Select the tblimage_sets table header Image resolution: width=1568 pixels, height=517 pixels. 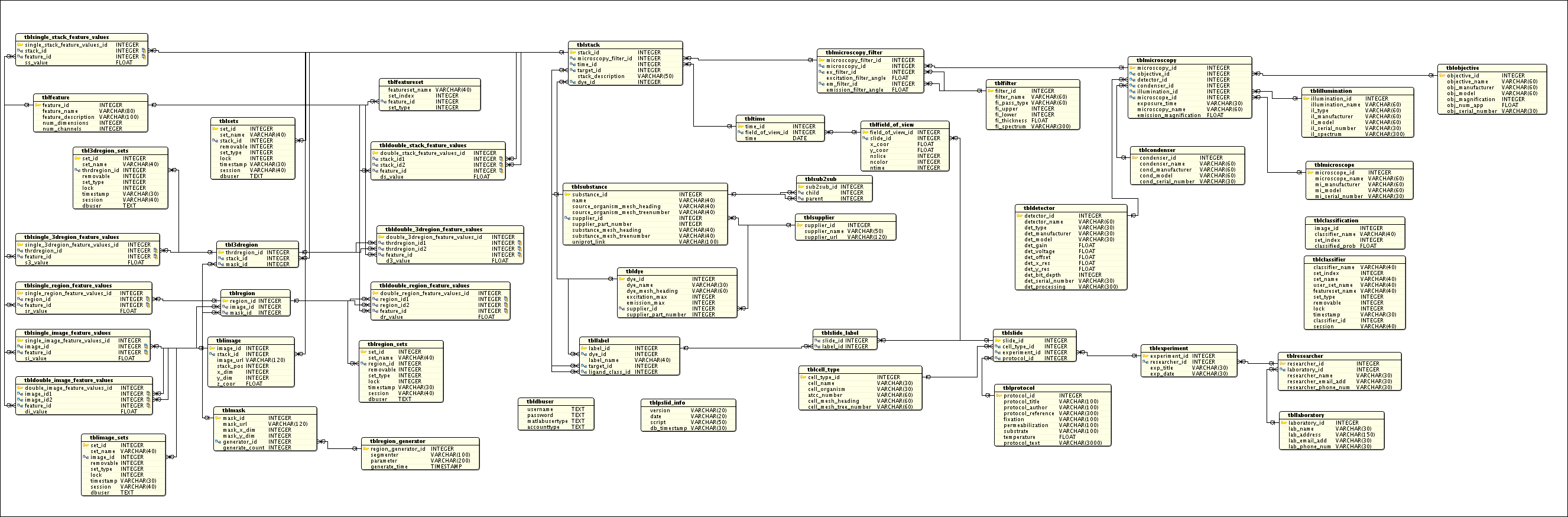tap(124, 438)
